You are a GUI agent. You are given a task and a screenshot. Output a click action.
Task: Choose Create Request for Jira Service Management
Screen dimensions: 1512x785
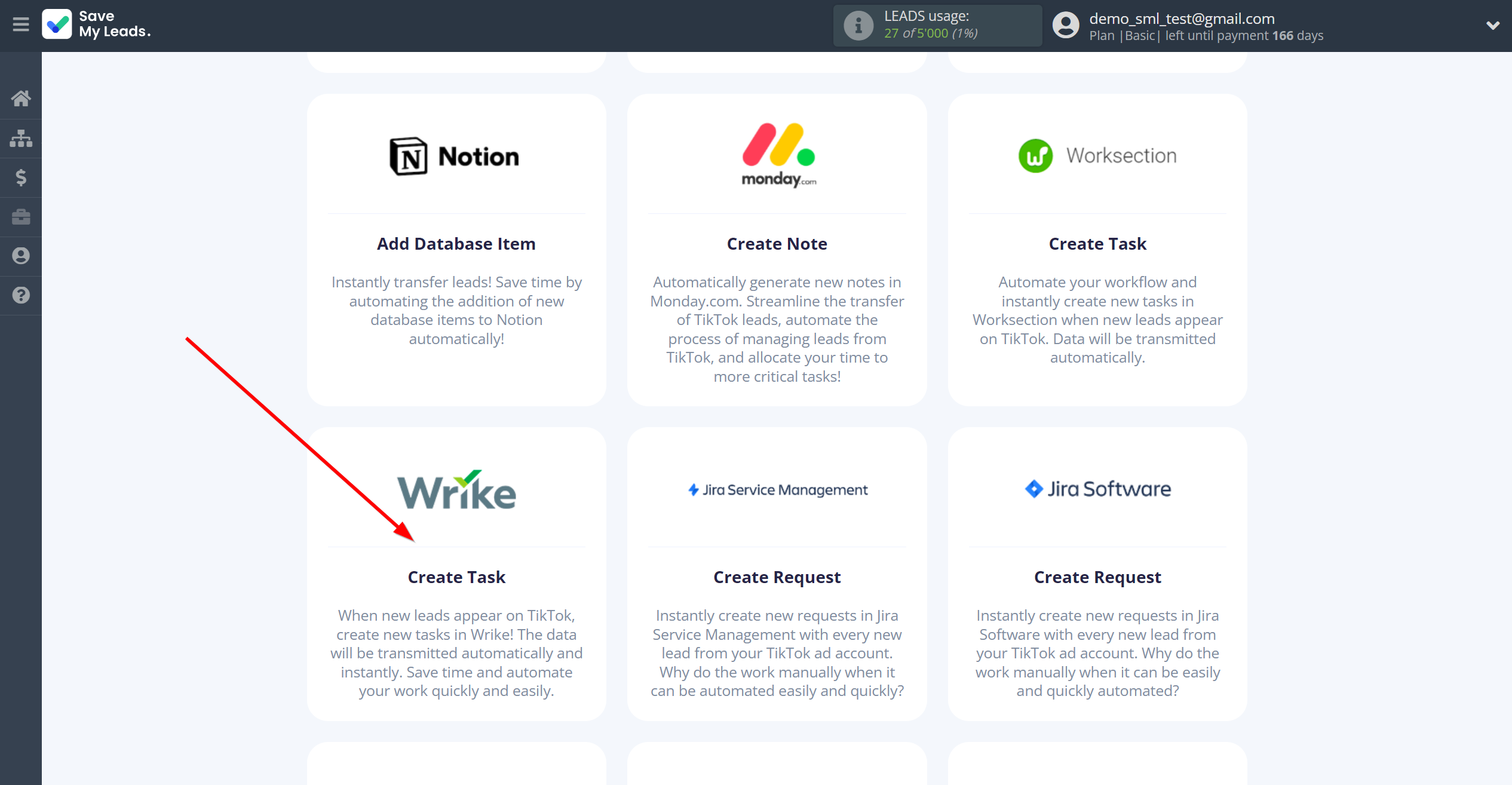[x=777, y=577]
